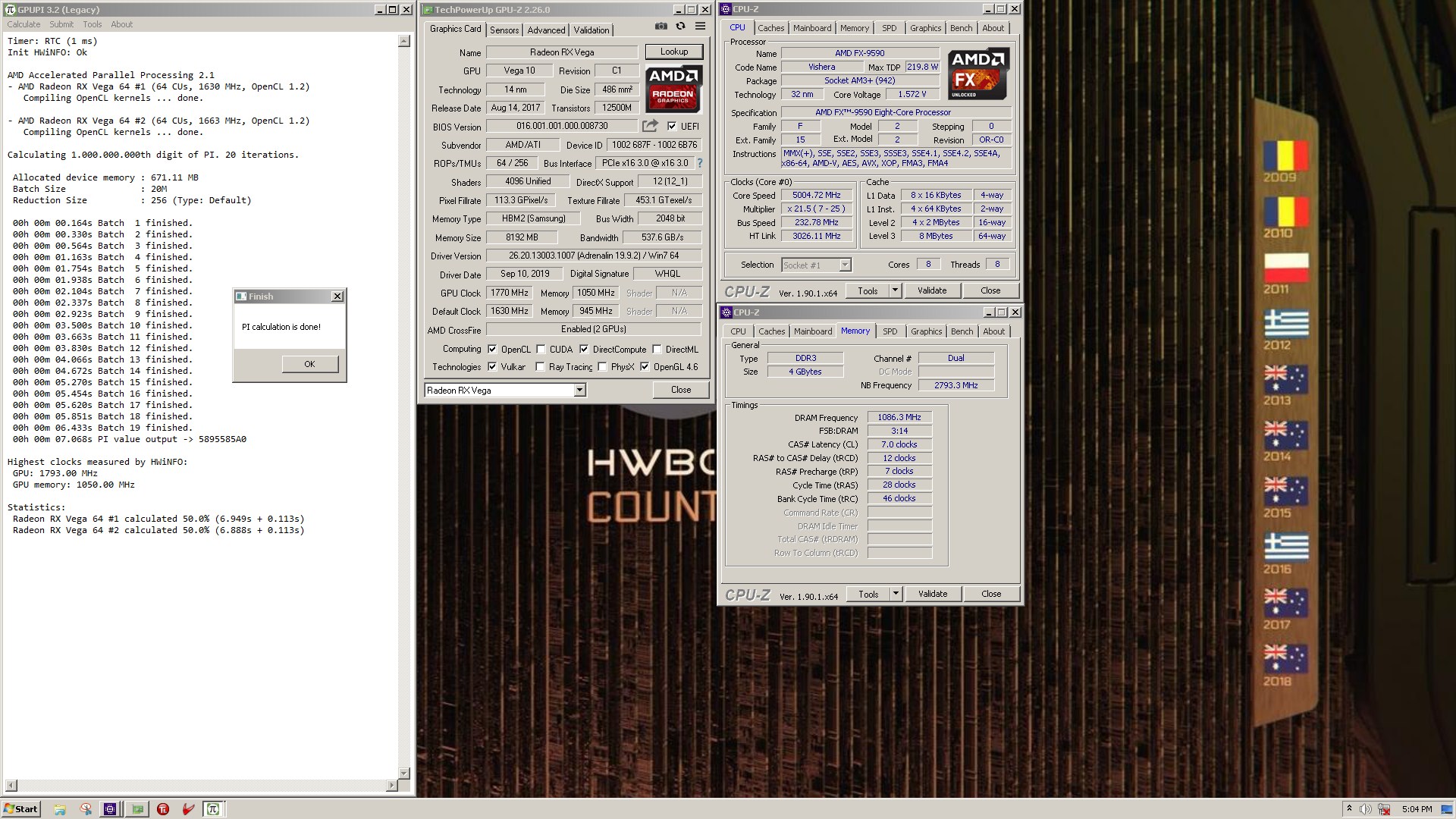The image size is (1456, 819).
Task: Click the title bar icon of the lower CPU-Z window
Action: (726, 312)
